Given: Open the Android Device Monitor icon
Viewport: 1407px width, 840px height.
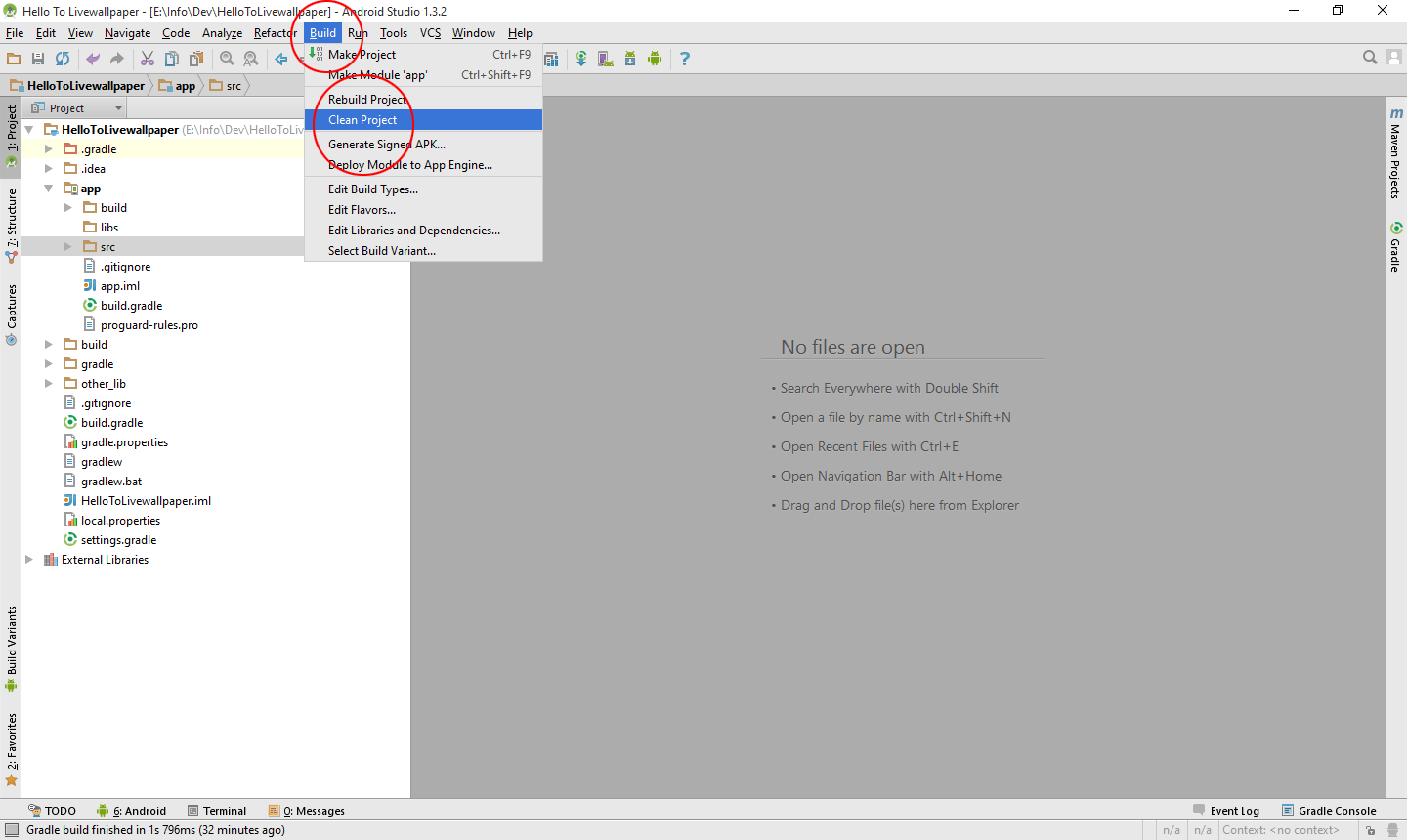Looking at the screenshot, I should [x=655, y=59].
